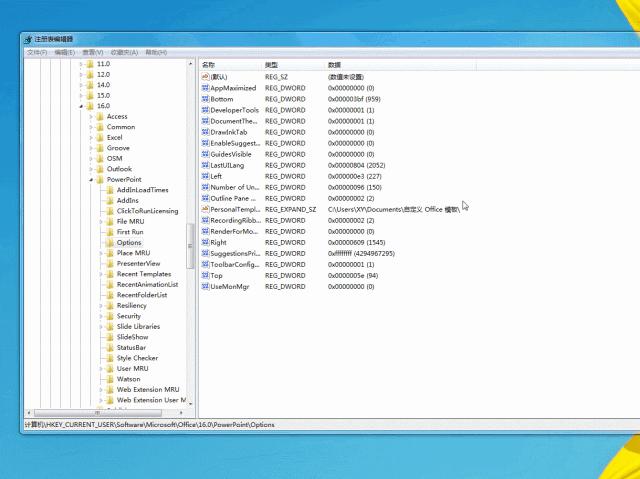Select the StatusBar key

(131, 348)
